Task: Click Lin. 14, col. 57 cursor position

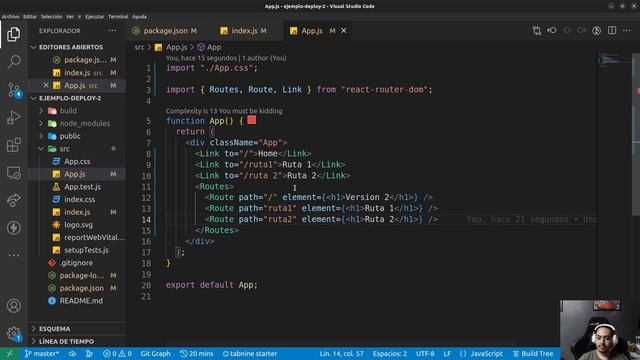Action: tap(341, 354)
